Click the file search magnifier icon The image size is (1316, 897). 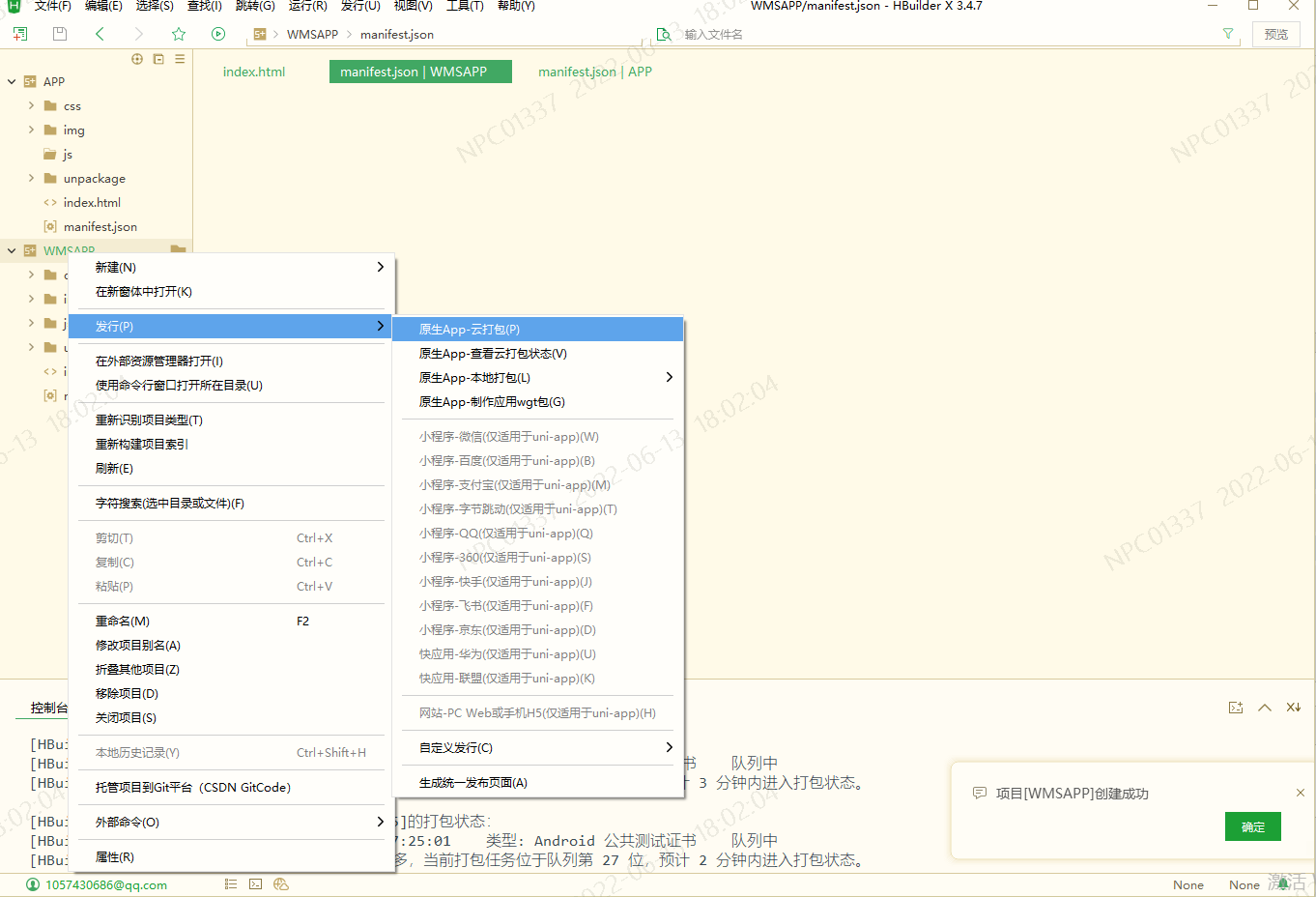(x=664, y=34)
